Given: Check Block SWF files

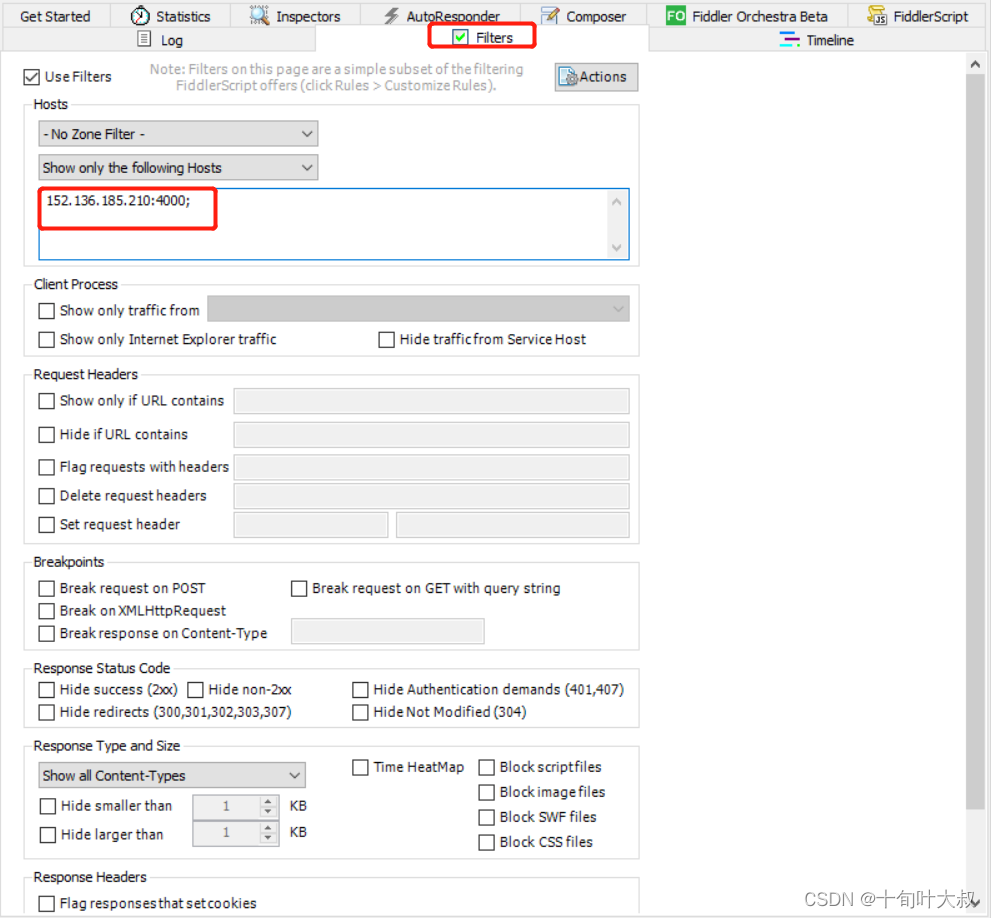Looking at the screenshot, I should [x=487, y=817].
